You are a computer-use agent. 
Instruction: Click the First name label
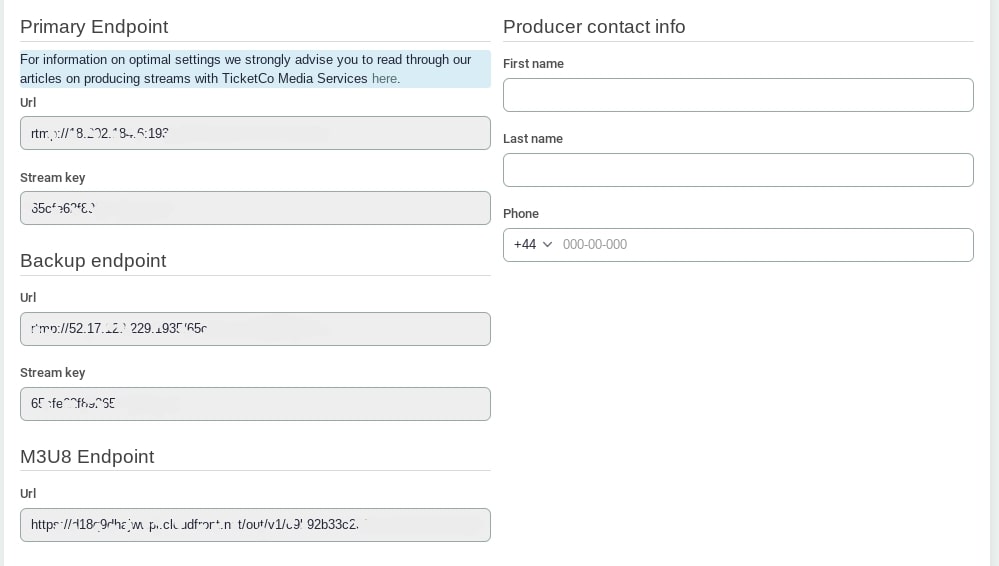pos(533,64)
